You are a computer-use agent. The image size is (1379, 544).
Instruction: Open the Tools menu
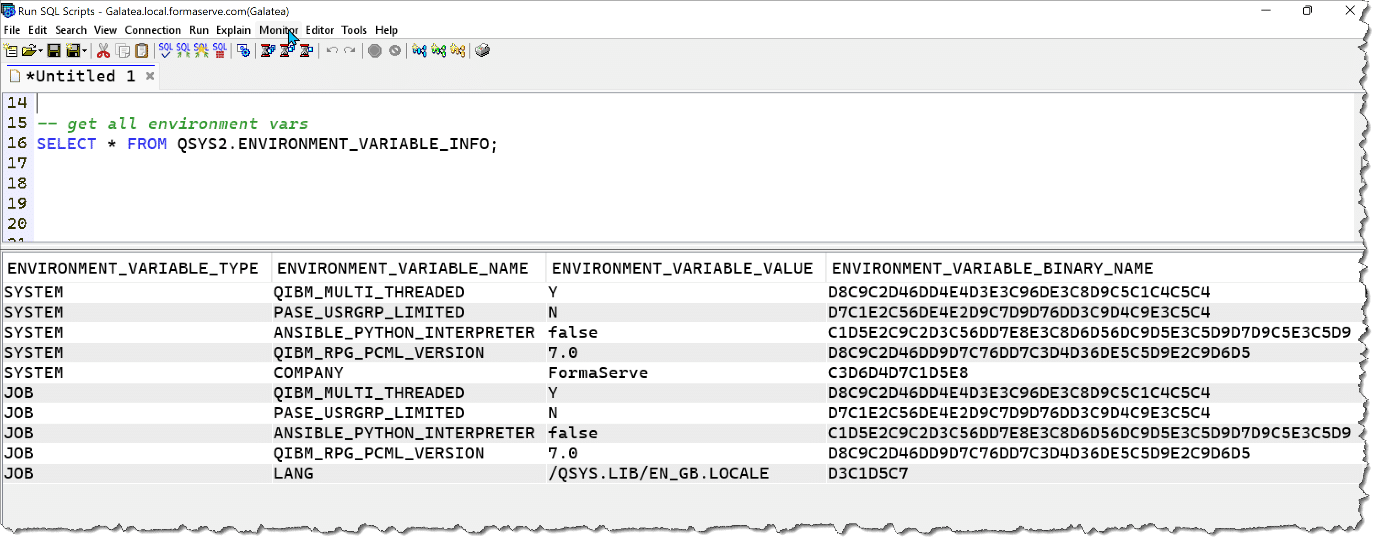click(354, 30)
